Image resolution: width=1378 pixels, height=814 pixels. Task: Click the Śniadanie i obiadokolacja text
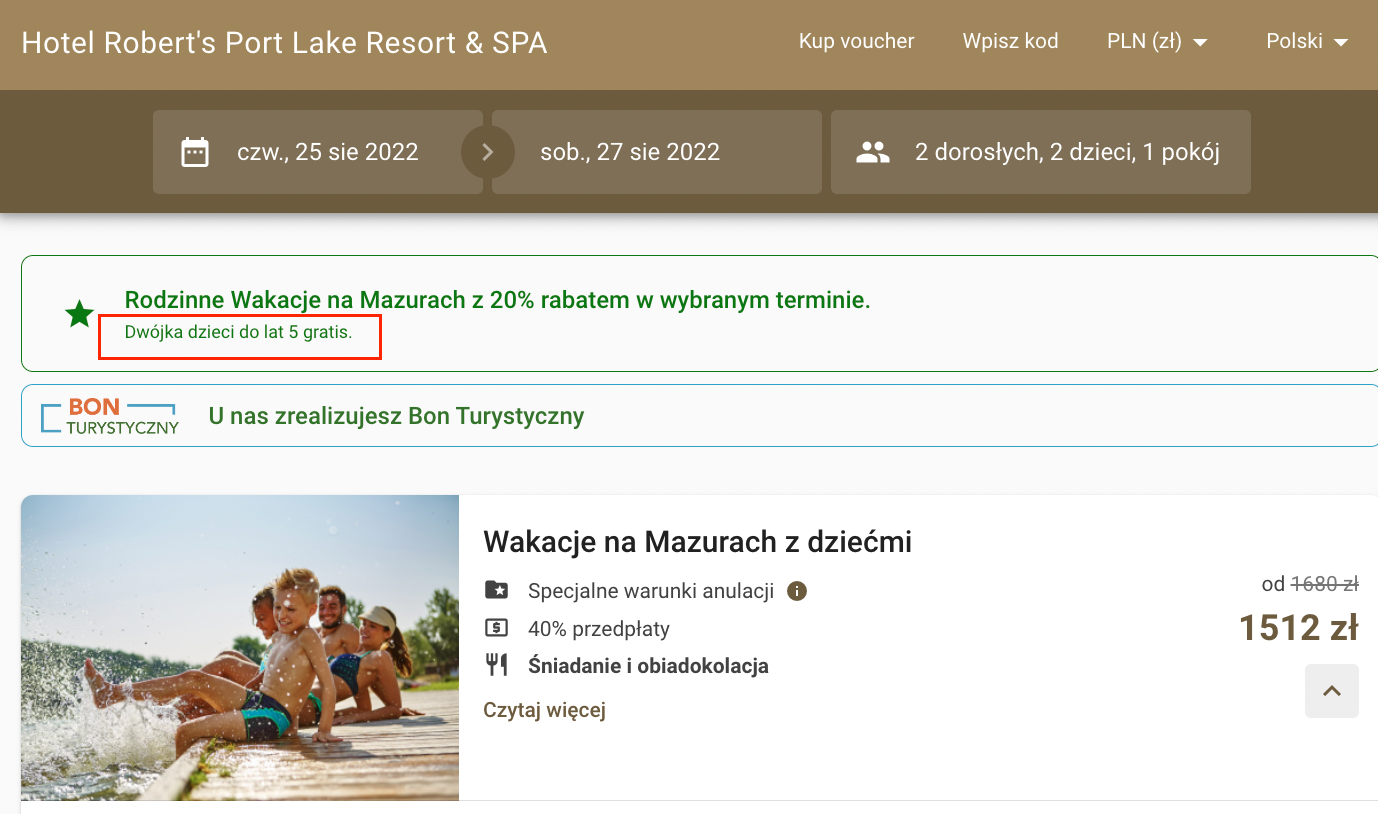(648, 666)
